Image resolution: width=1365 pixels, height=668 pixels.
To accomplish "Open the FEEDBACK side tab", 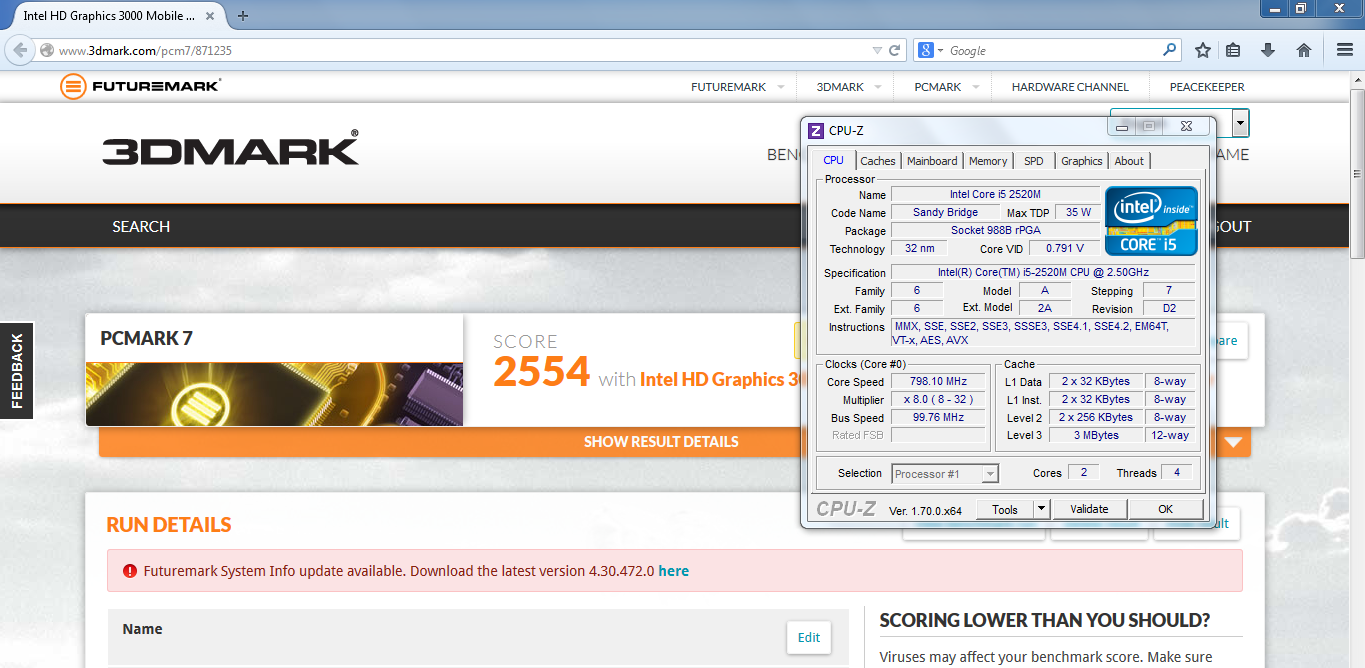I will [x=17, y=371].
